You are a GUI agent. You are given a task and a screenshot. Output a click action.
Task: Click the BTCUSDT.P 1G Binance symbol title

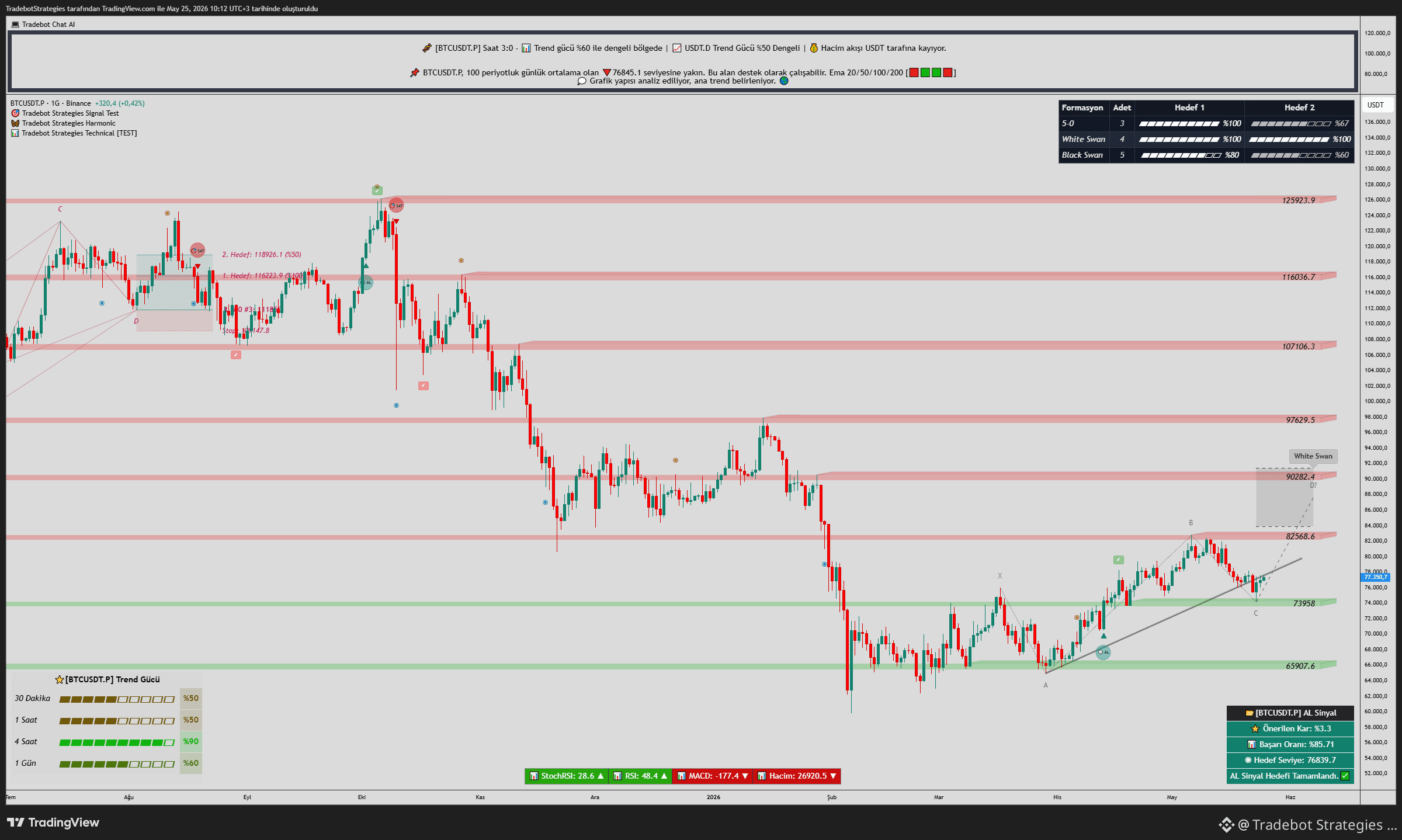pyautogui.click(x=51, y=103)
